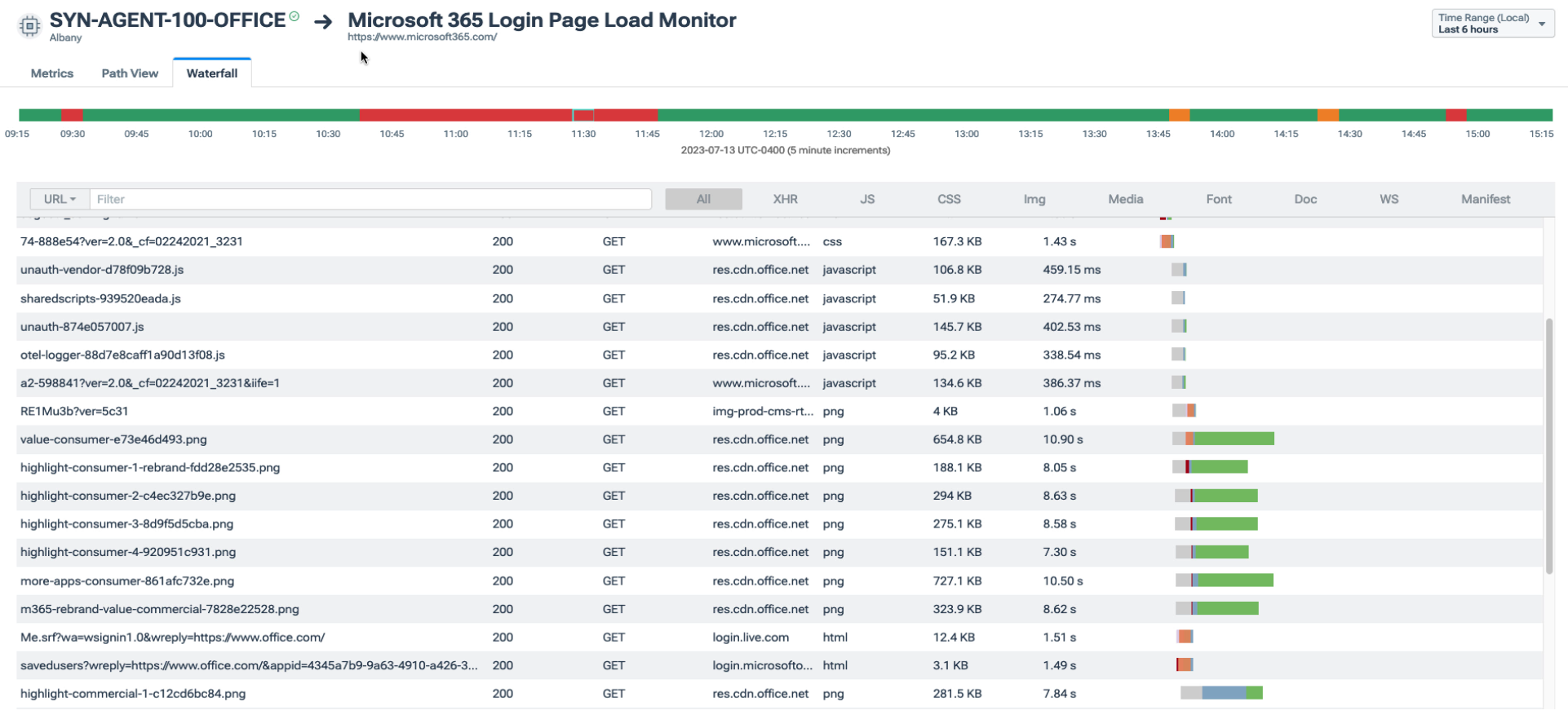The image size is (1568, 715).
Task: Click the 727.1 KB size value
Action: [x=958, y=581]
